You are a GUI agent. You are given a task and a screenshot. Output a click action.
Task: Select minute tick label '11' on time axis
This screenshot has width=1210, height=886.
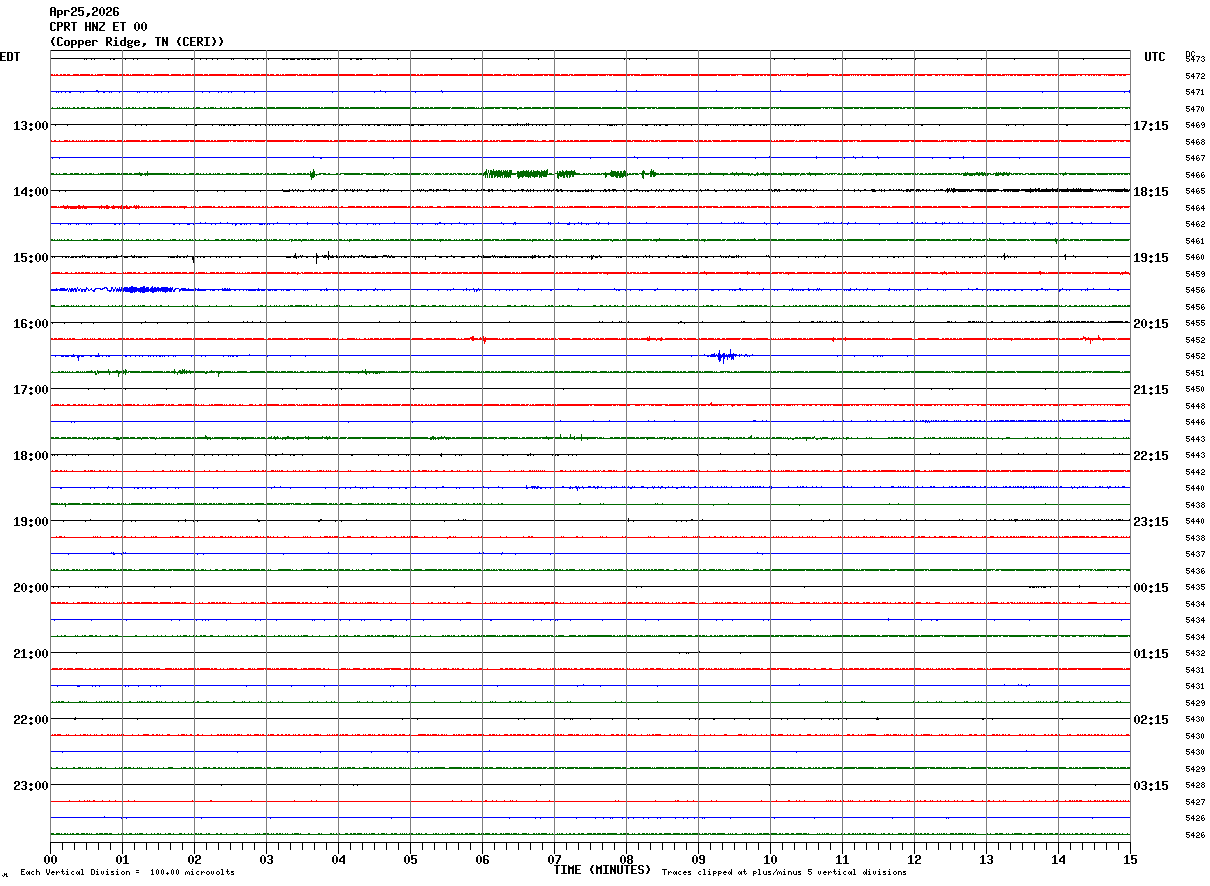pyautogui.click(x=842, y=860)
